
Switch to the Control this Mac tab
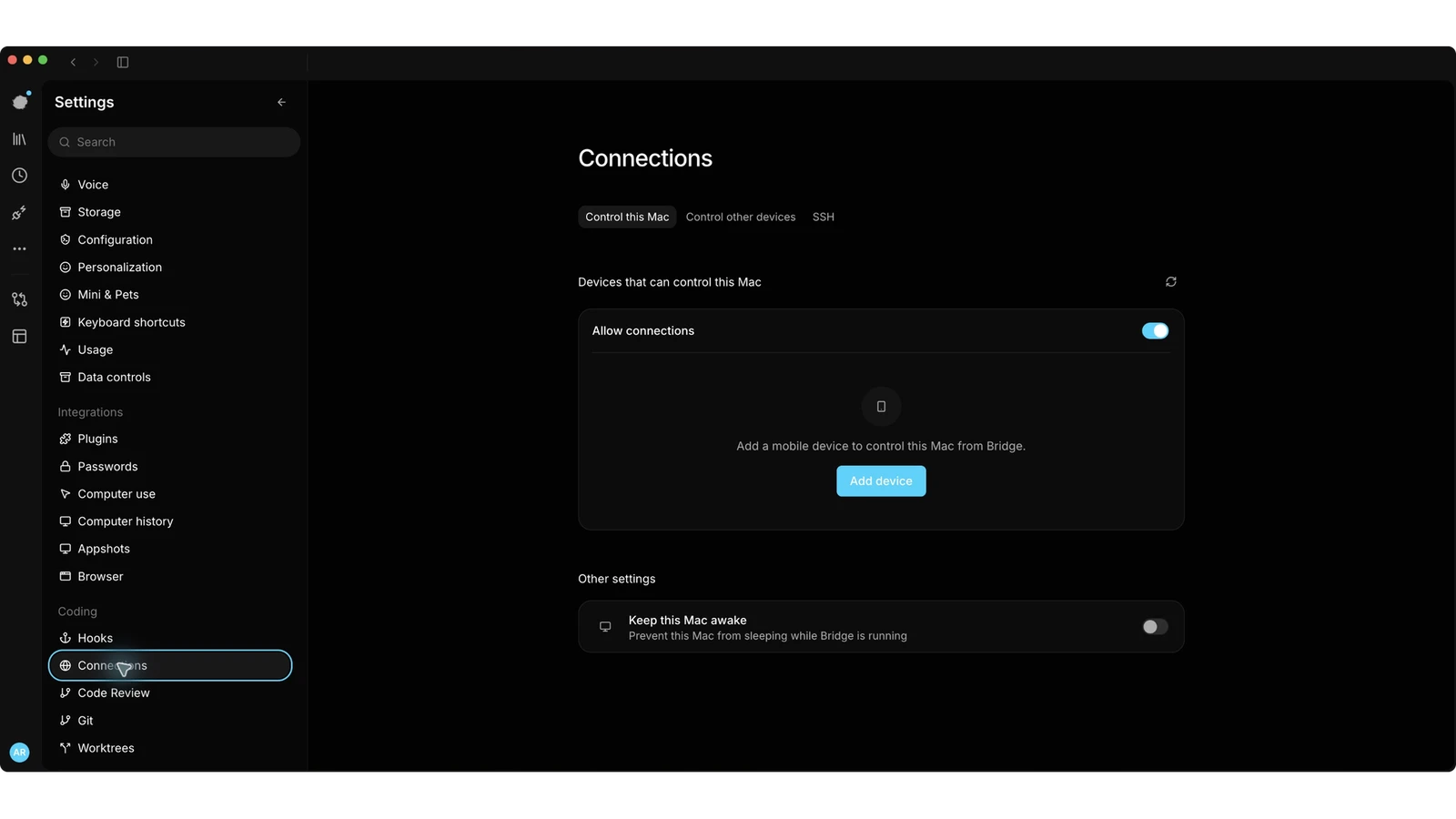tap(627, 217)
